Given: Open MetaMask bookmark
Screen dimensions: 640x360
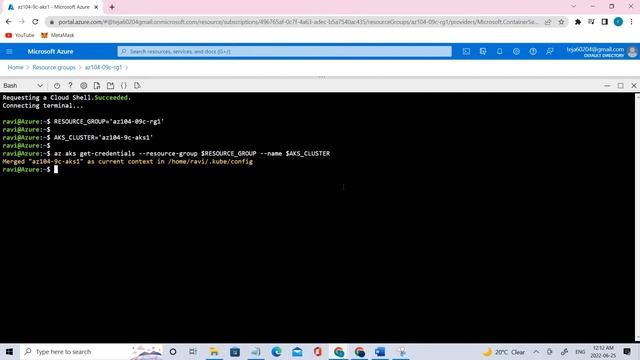Looking at the screenshot, I should 58,36.
